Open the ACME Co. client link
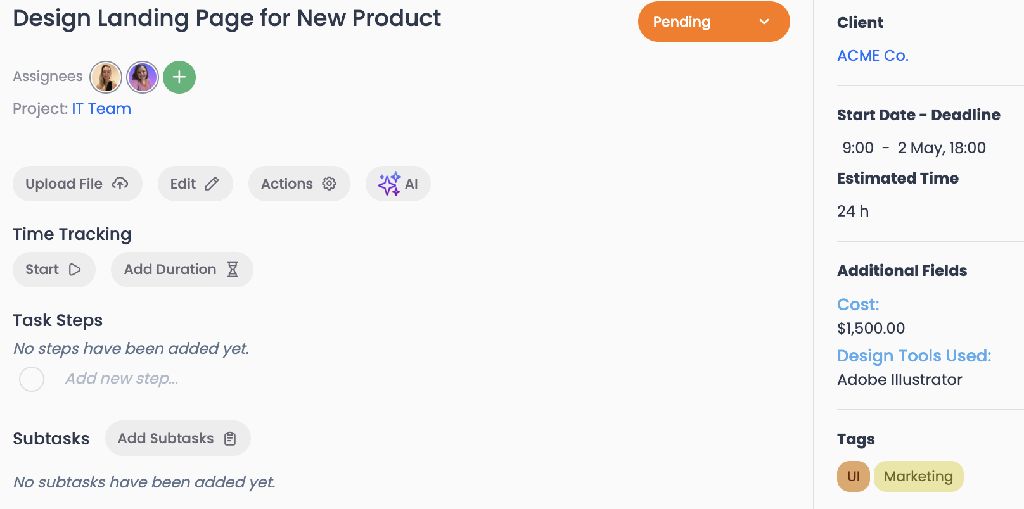Viewport: 1024px width, 509px height. pyautogui.click(x=872, y=56)
